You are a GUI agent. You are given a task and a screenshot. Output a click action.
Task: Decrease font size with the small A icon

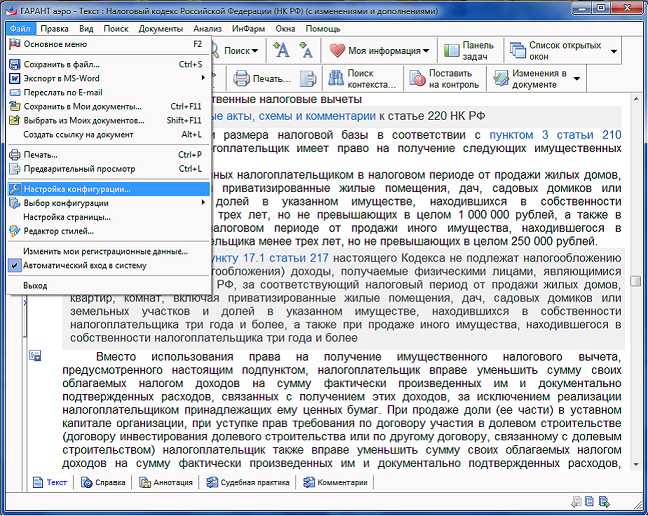click(306, 50)
